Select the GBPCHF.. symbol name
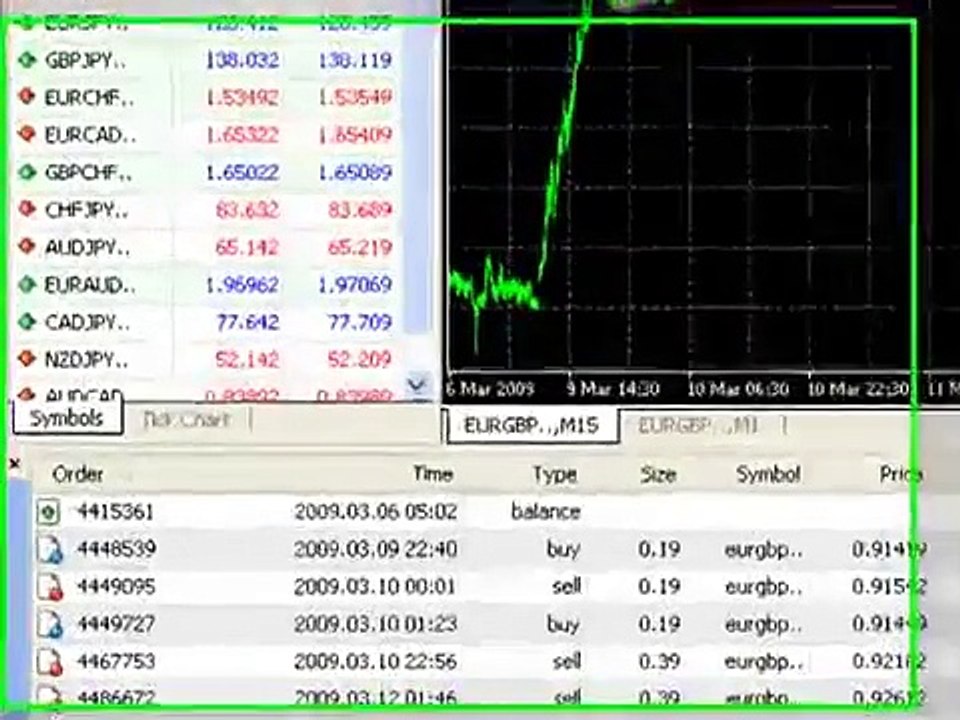The image size is (960, 720). click(x=88, y=172)
